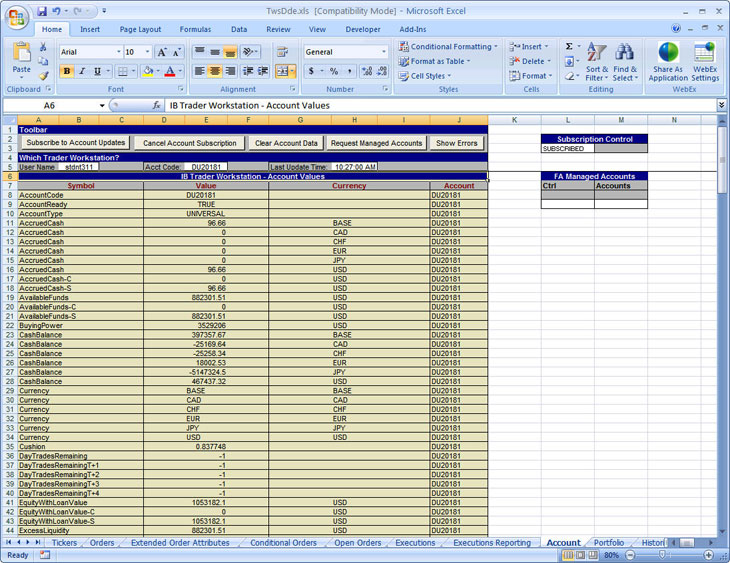Image resolution: width=730 pixels, height=563 pixels.
Task: Decrease indent of cell
Action: [x=248, y=71]
